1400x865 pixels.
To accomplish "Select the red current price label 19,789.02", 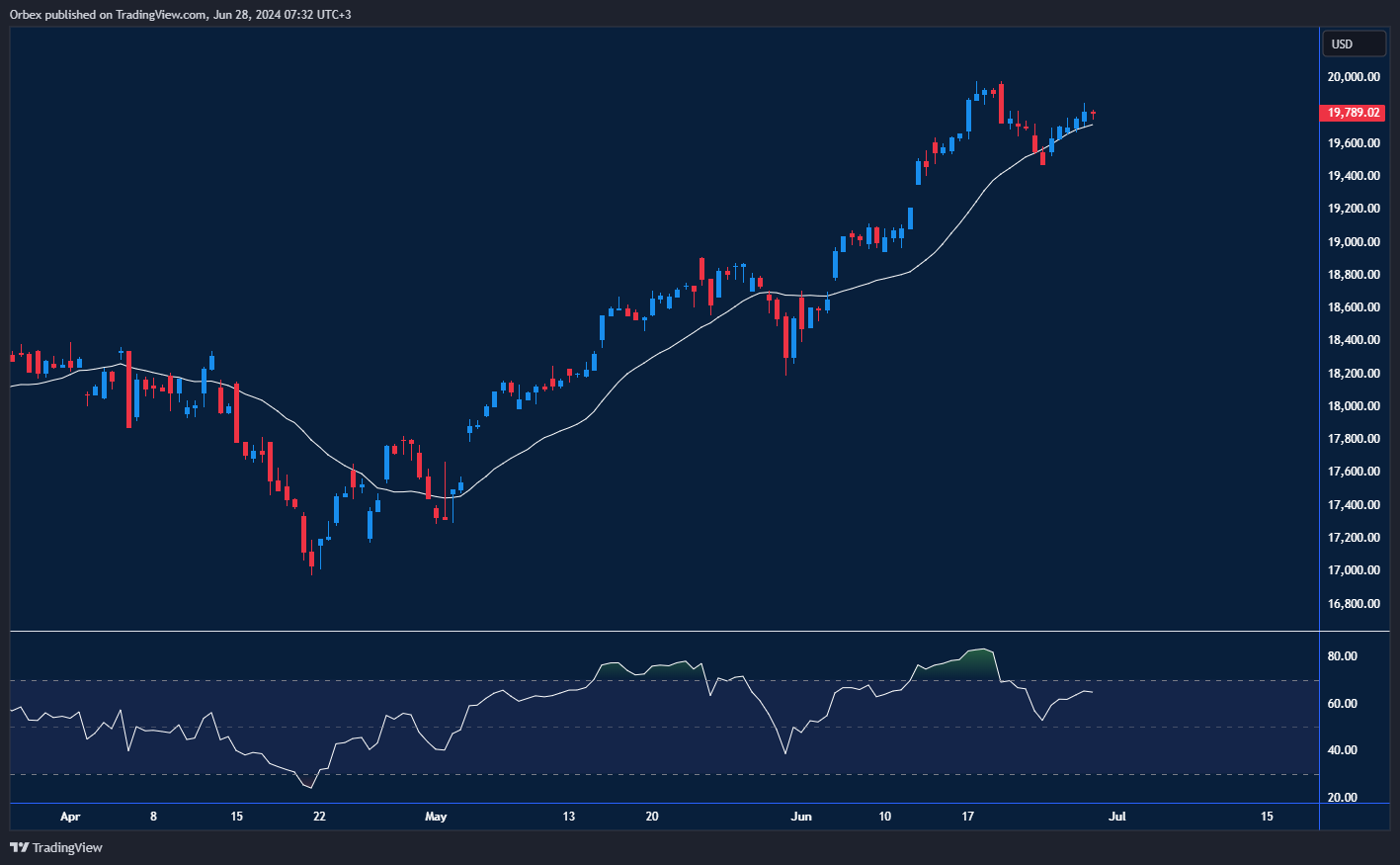I will click(1352, 113).
